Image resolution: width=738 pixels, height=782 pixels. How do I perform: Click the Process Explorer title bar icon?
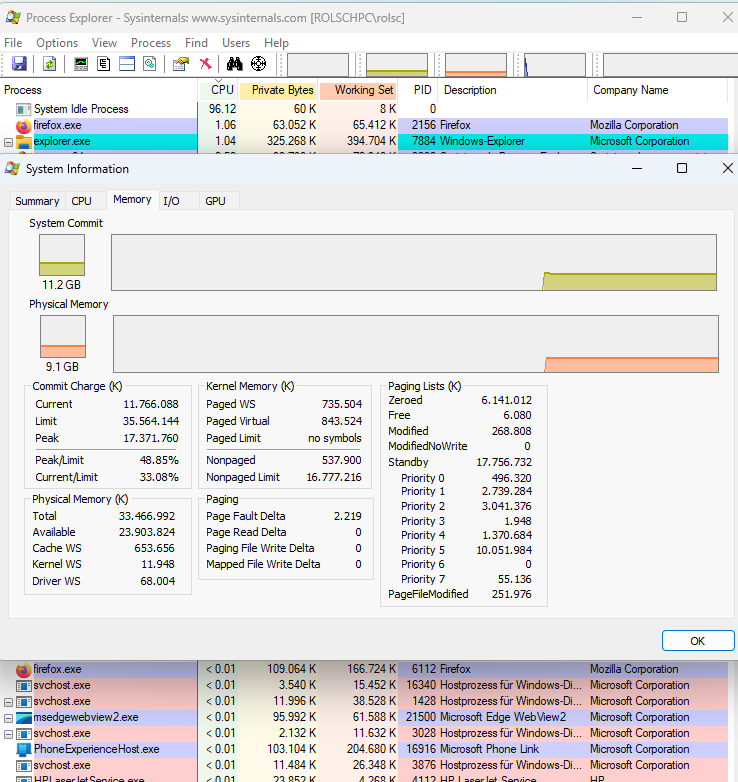pos(13,17)
